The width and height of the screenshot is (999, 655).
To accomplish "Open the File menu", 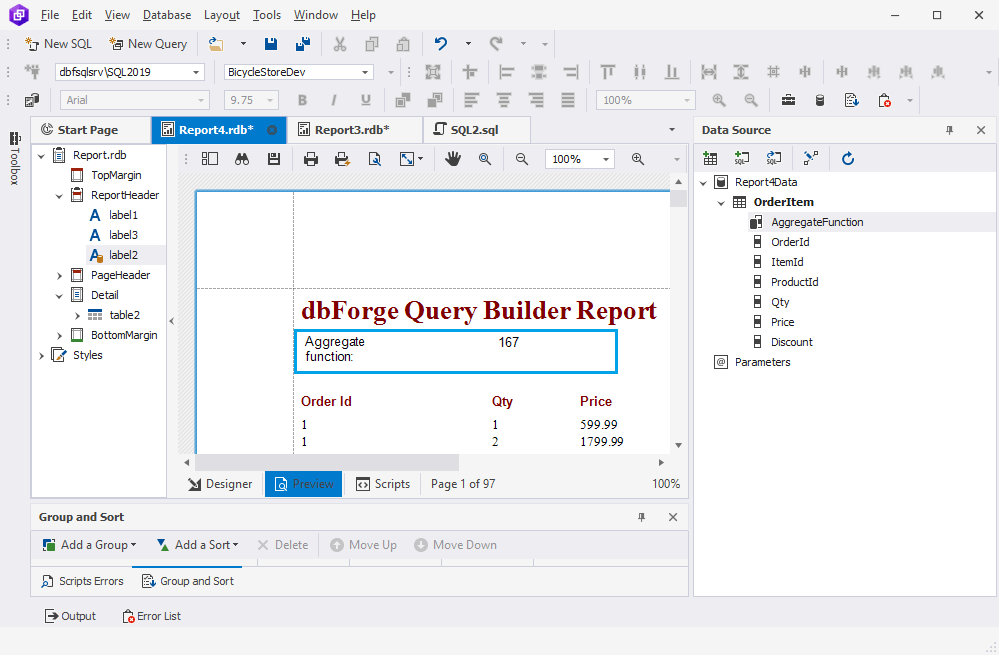I will pos(50,15).
